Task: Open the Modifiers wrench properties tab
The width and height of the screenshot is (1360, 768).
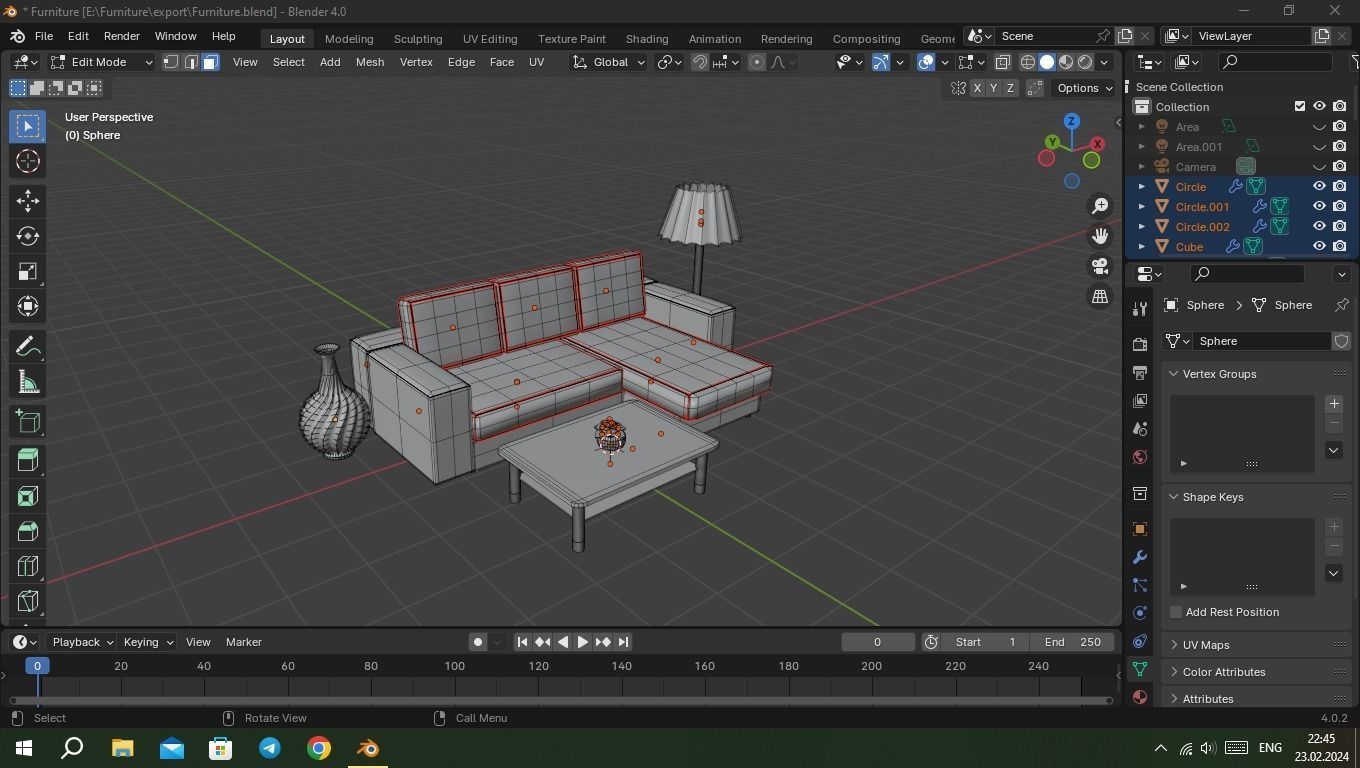Action: point(1139,557)
